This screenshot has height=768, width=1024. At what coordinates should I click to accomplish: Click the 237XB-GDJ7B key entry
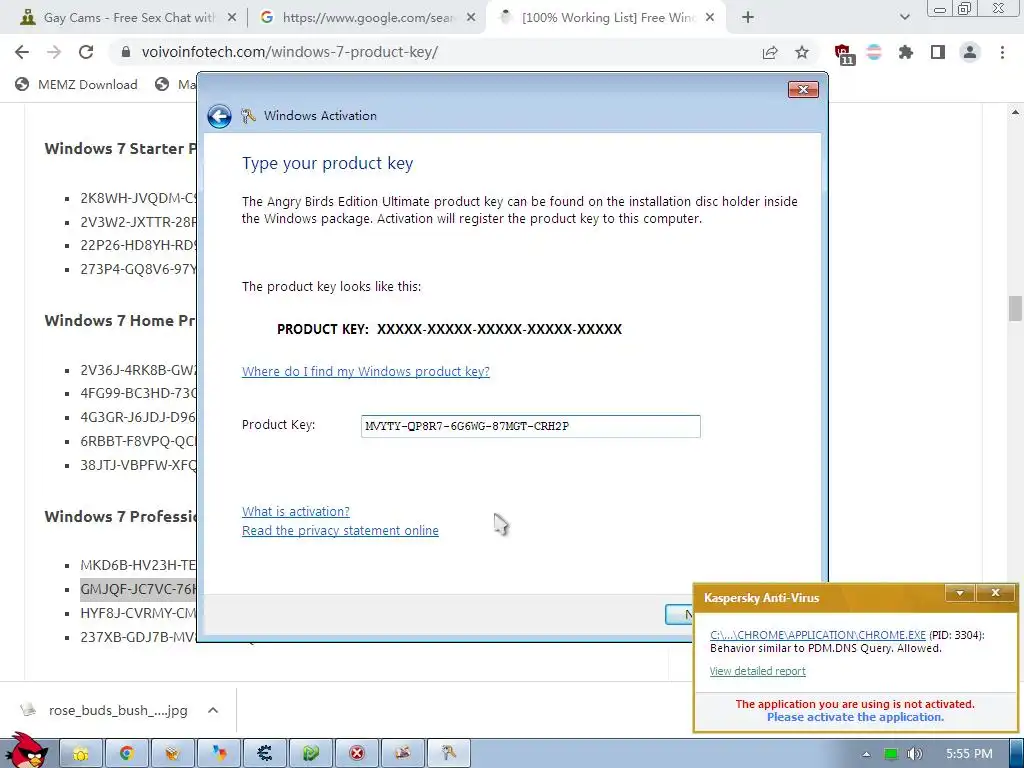(x=138, y=637)
